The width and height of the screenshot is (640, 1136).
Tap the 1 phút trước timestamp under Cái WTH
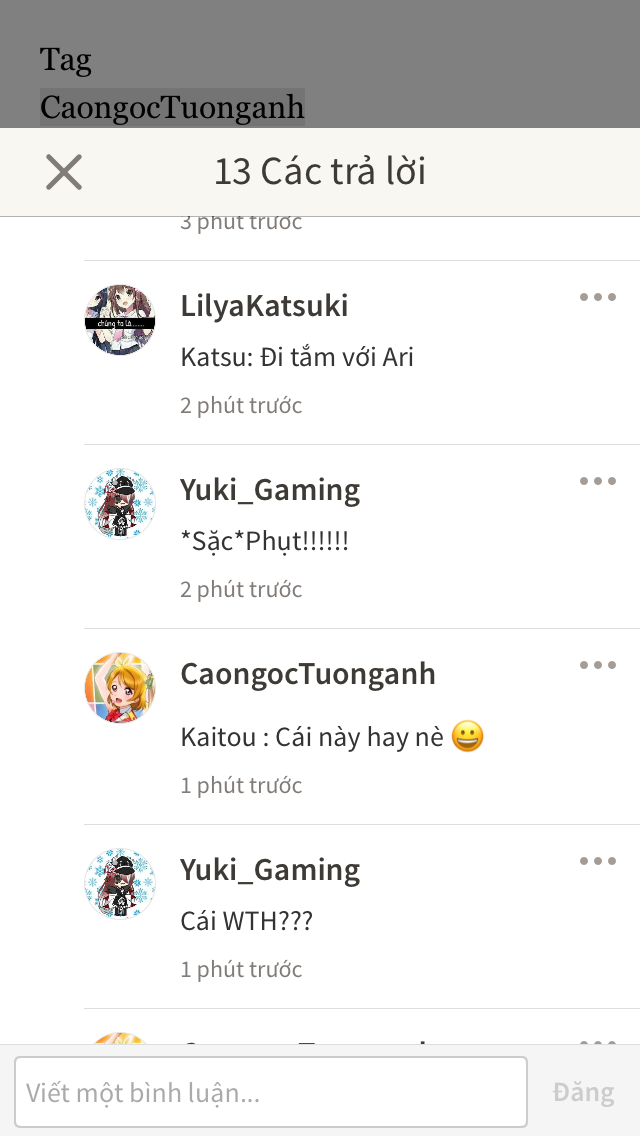pyautogui.click(x=241, y=969)
